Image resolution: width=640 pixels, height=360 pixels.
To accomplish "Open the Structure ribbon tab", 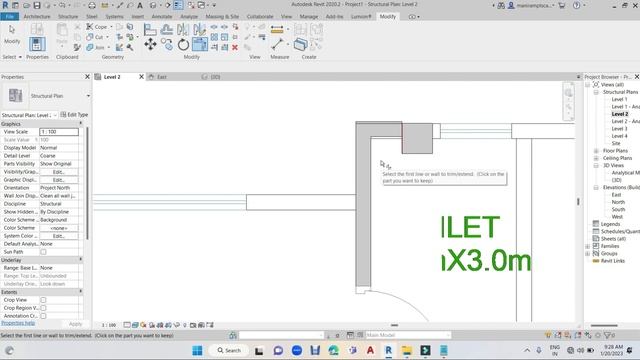I will point(68,16).
